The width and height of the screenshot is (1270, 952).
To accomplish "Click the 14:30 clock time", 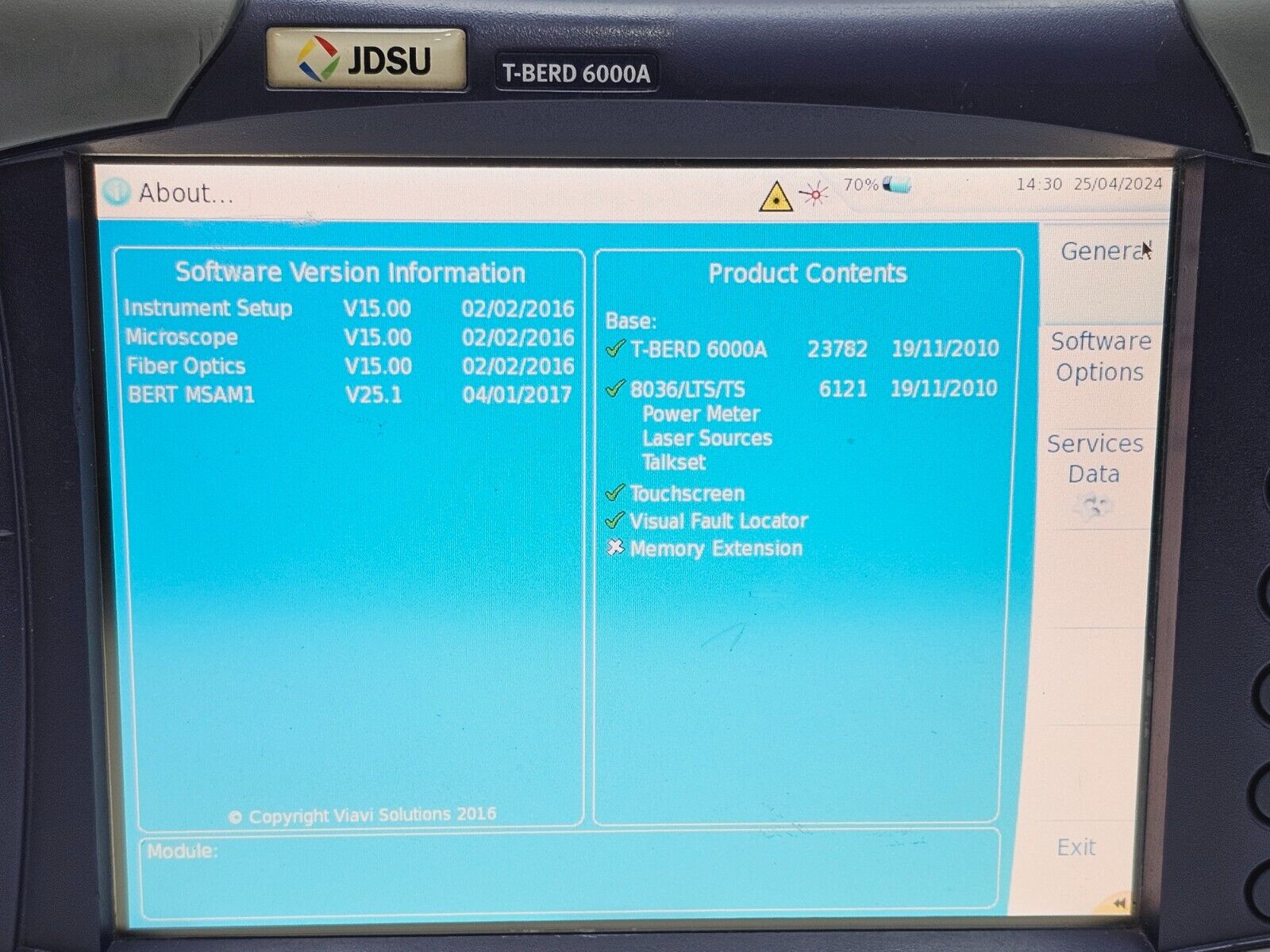I will pos(1039,184).
